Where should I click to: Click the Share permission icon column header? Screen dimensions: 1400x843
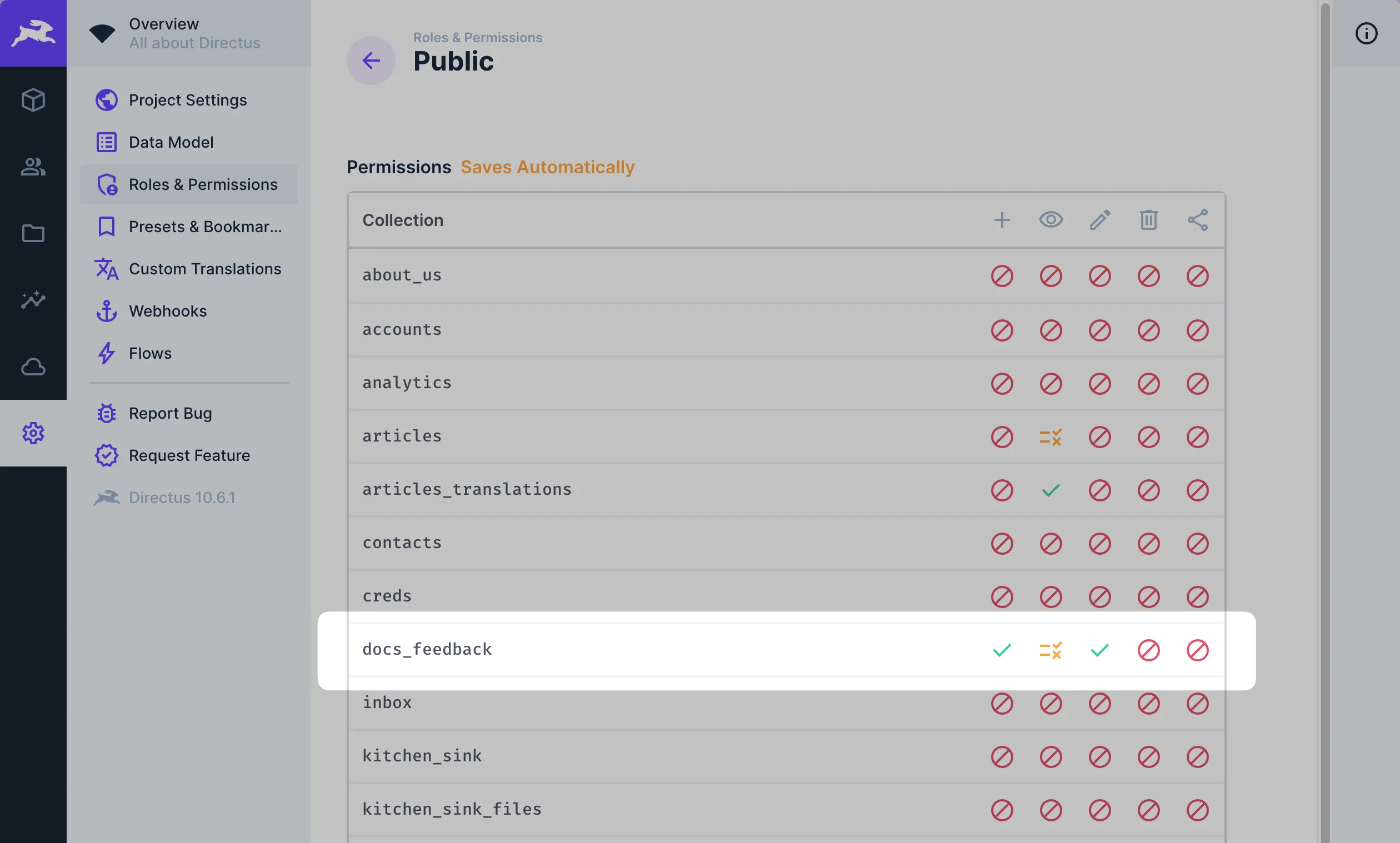[1196, 219]
